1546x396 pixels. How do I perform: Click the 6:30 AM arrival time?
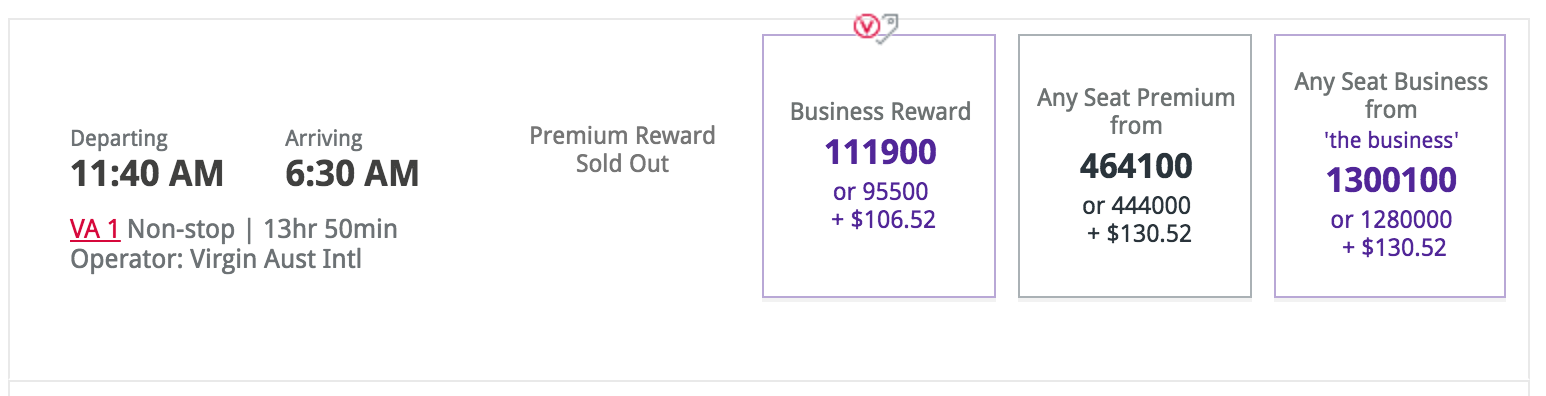pos(352,174)
